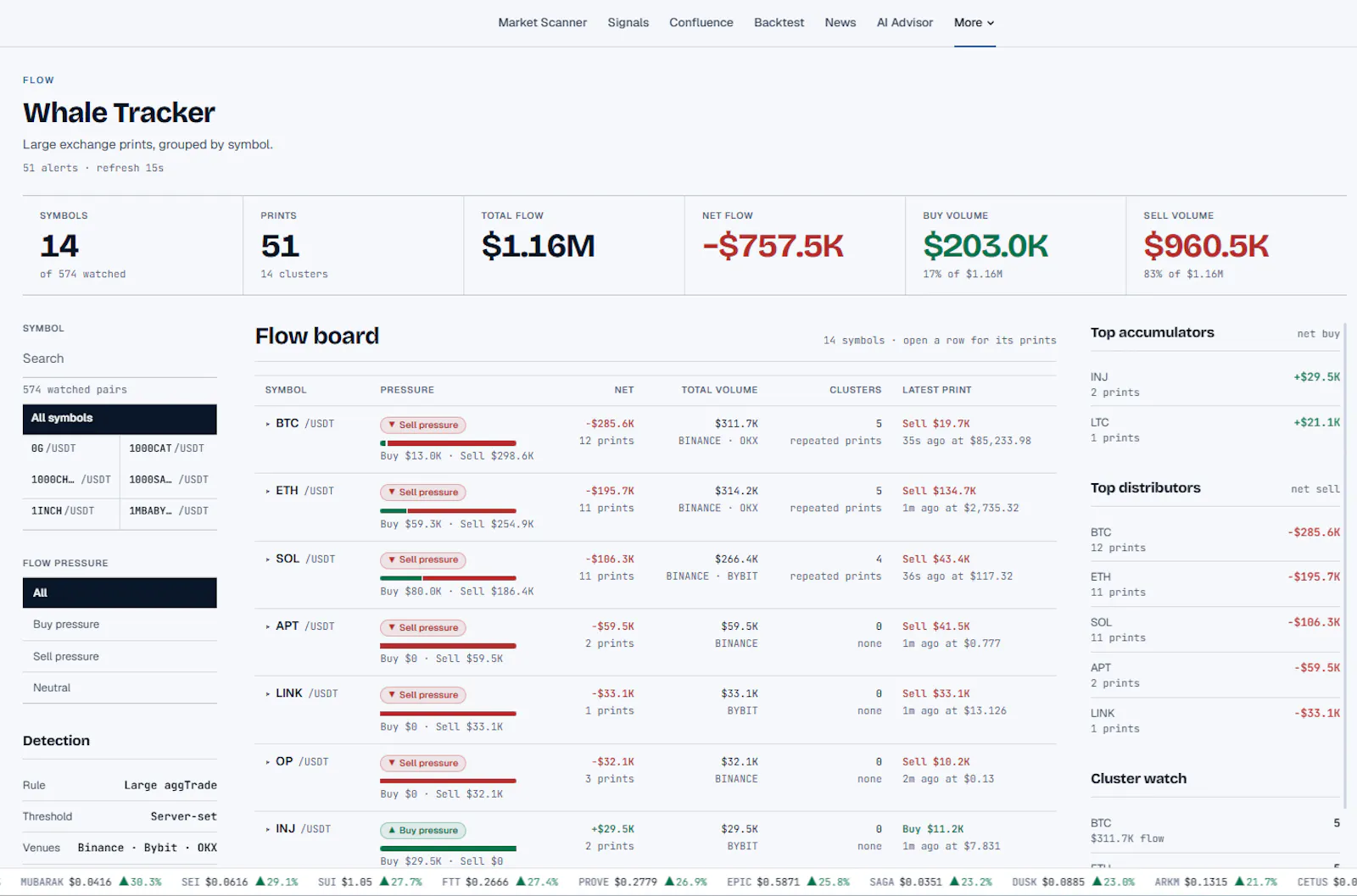The width and height of the screenshot is (1357, 896).
Task: Click the right panel vertical scrollbar
Action: [1345, 565]
